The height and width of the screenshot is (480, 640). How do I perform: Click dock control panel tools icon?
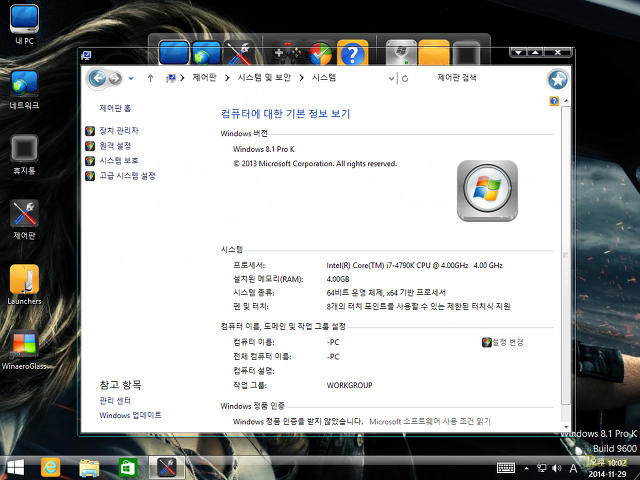pos(240,53)
